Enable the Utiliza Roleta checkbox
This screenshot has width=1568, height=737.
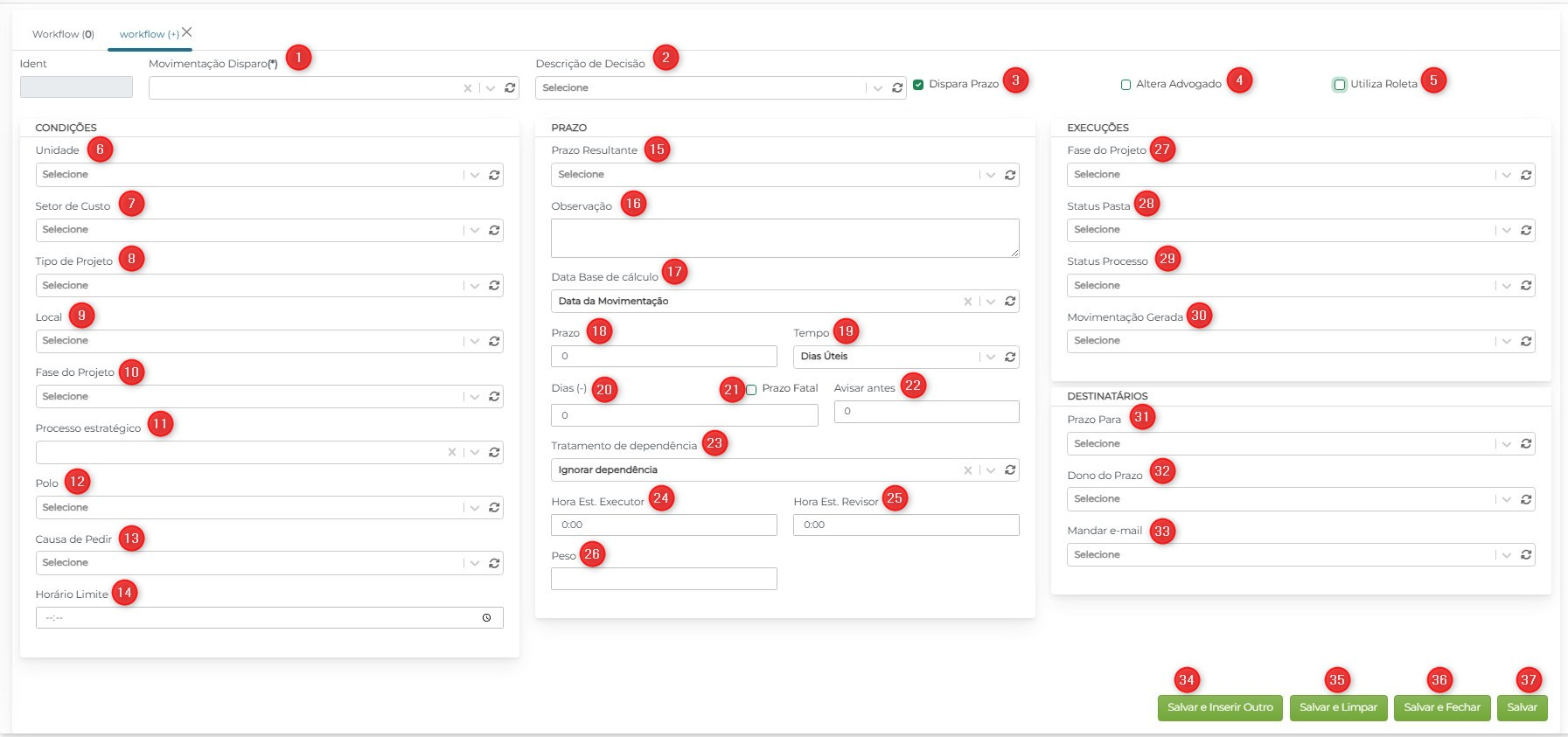point(1340,85)
